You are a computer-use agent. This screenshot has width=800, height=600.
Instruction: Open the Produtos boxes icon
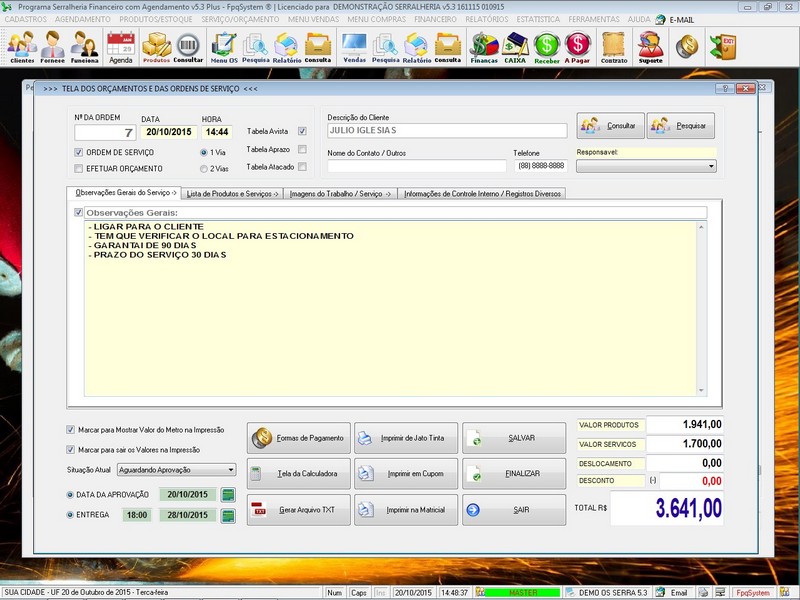(x=156, y=47)
